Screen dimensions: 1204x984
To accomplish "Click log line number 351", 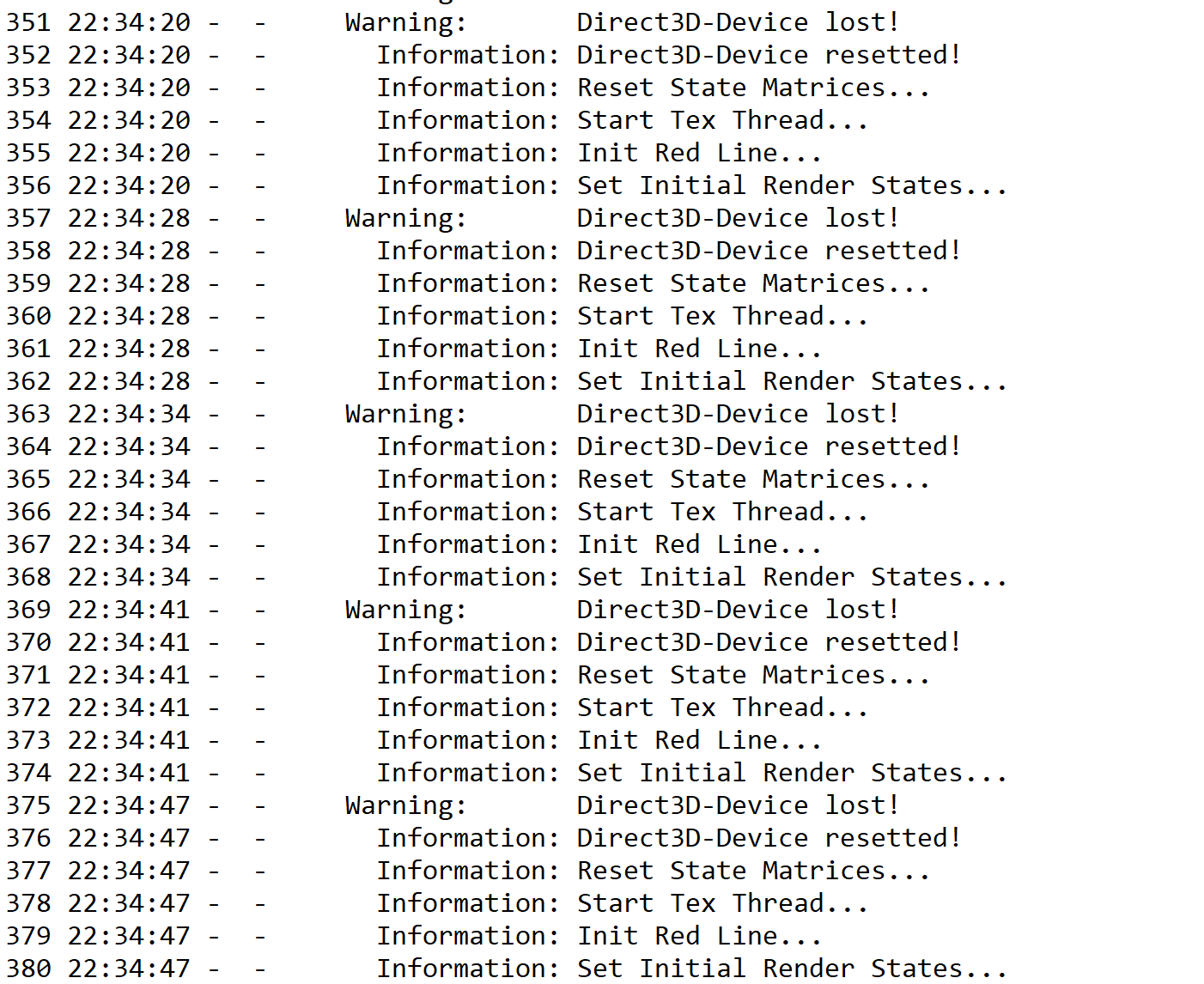I will click(28, 22).
